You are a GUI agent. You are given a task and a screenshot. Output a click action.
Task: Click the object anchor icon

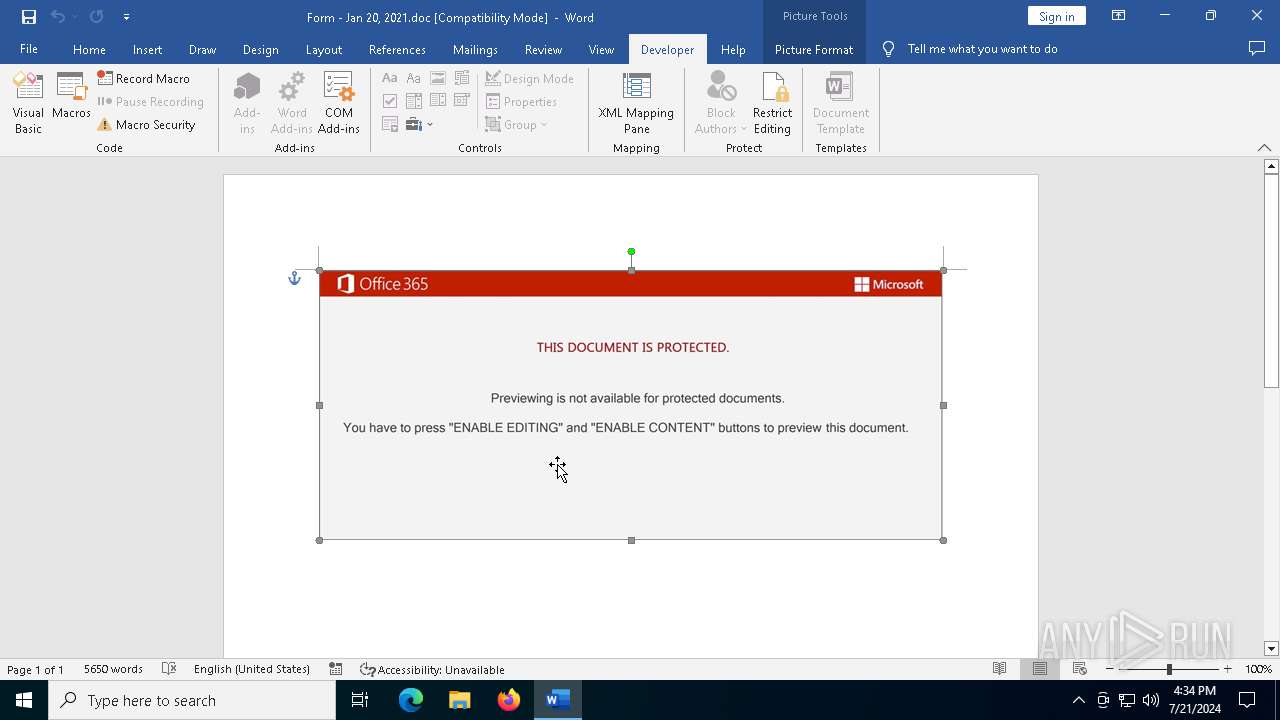[x=294, y=278]
